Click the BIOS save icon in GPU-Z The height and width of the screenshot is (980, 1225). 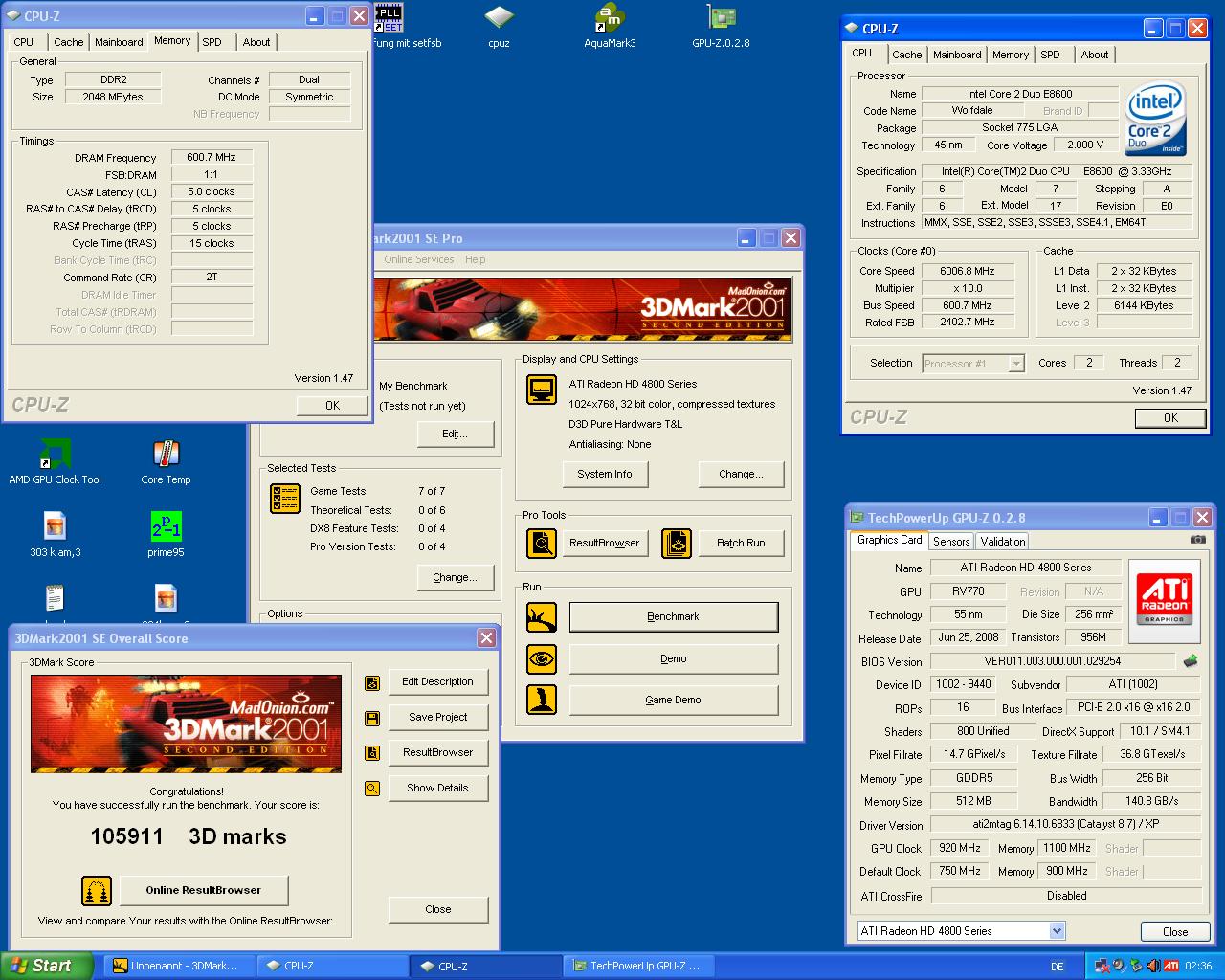(1191, 661)
